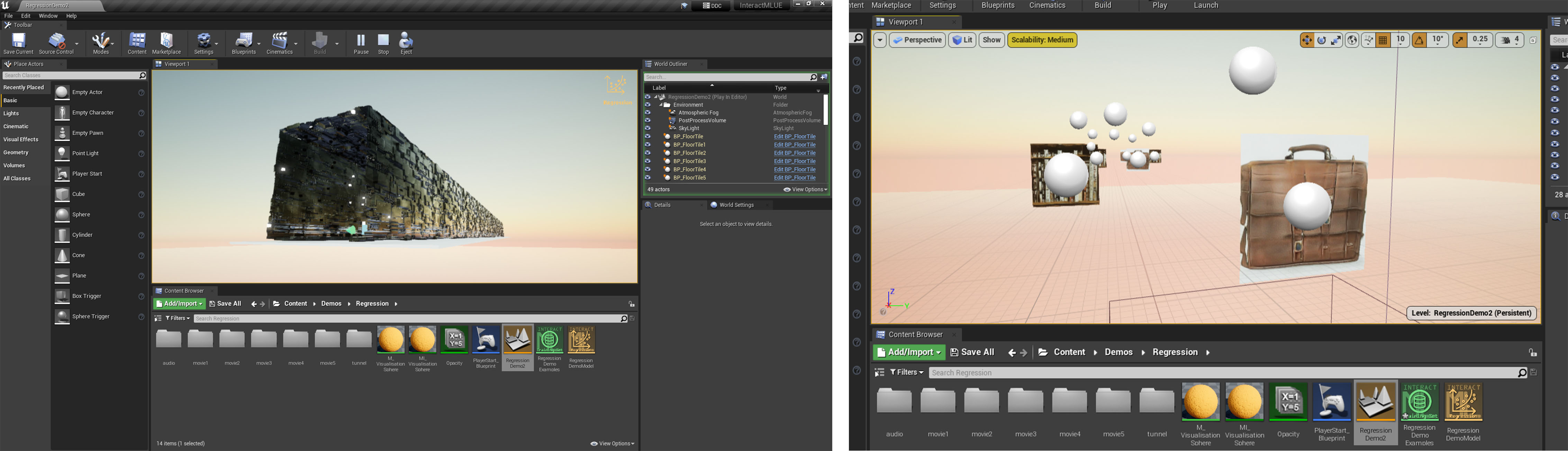The image size is (1568, 451).
Task: Click the Edit BP_FloorTile3 link
Action: (x=794, y=161)
